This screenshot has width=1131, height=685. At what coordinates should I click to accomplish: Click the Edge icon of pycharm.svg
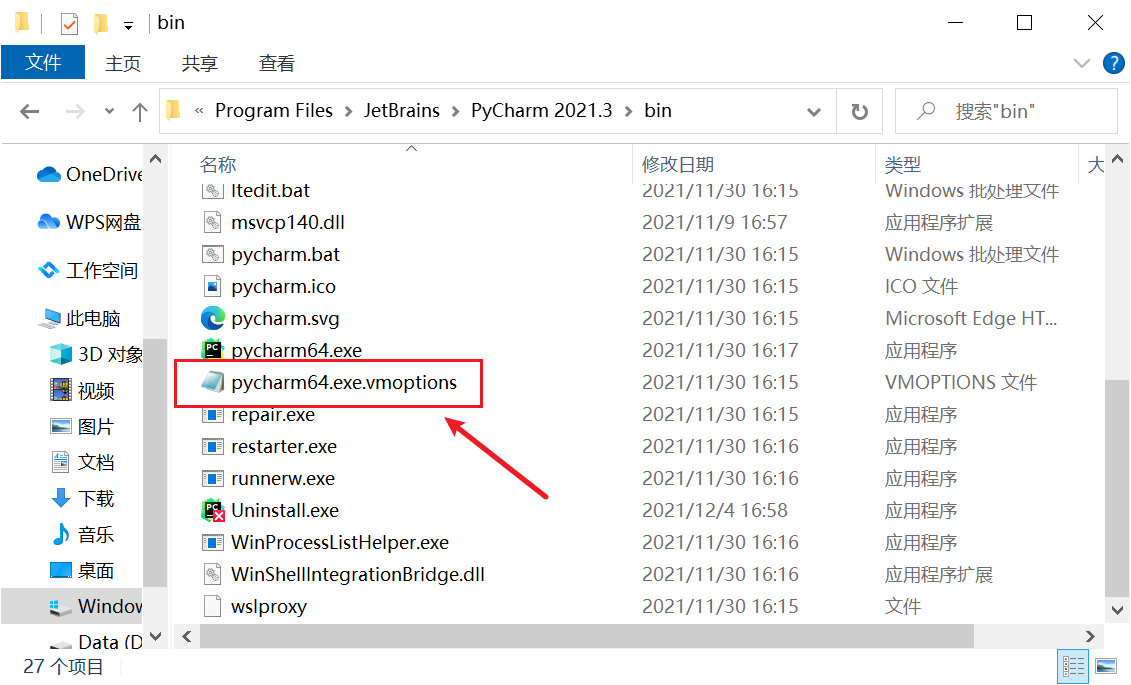click(212, 318)
